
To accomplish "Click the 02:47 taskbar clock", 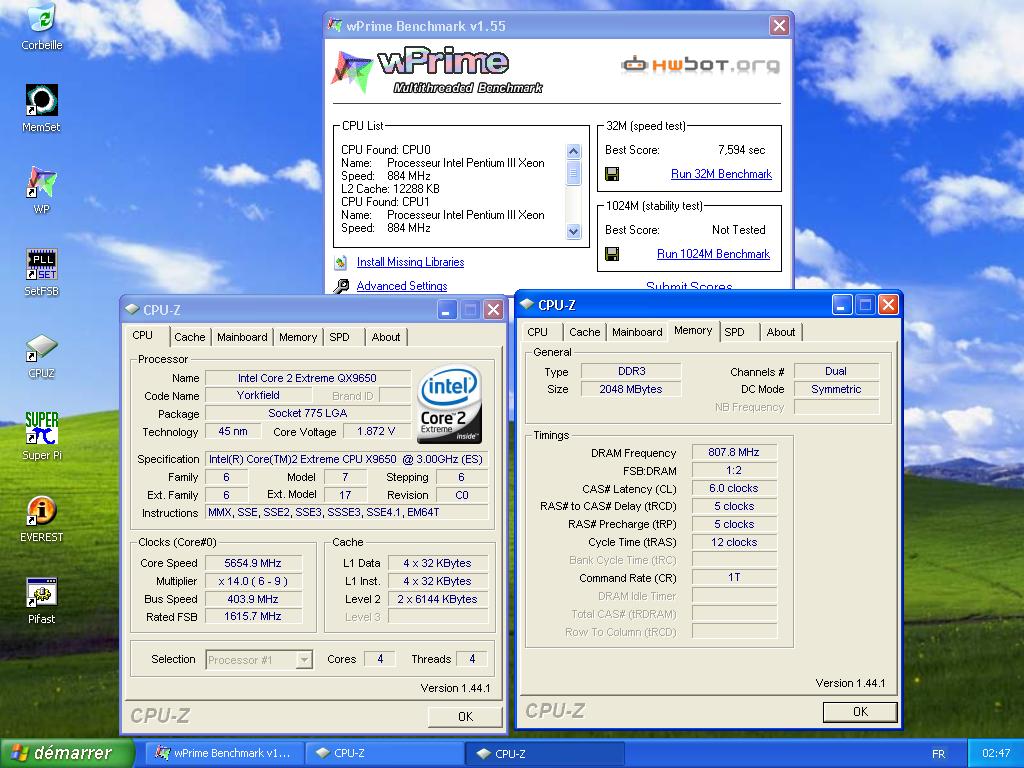I will [x=996, y=753].
